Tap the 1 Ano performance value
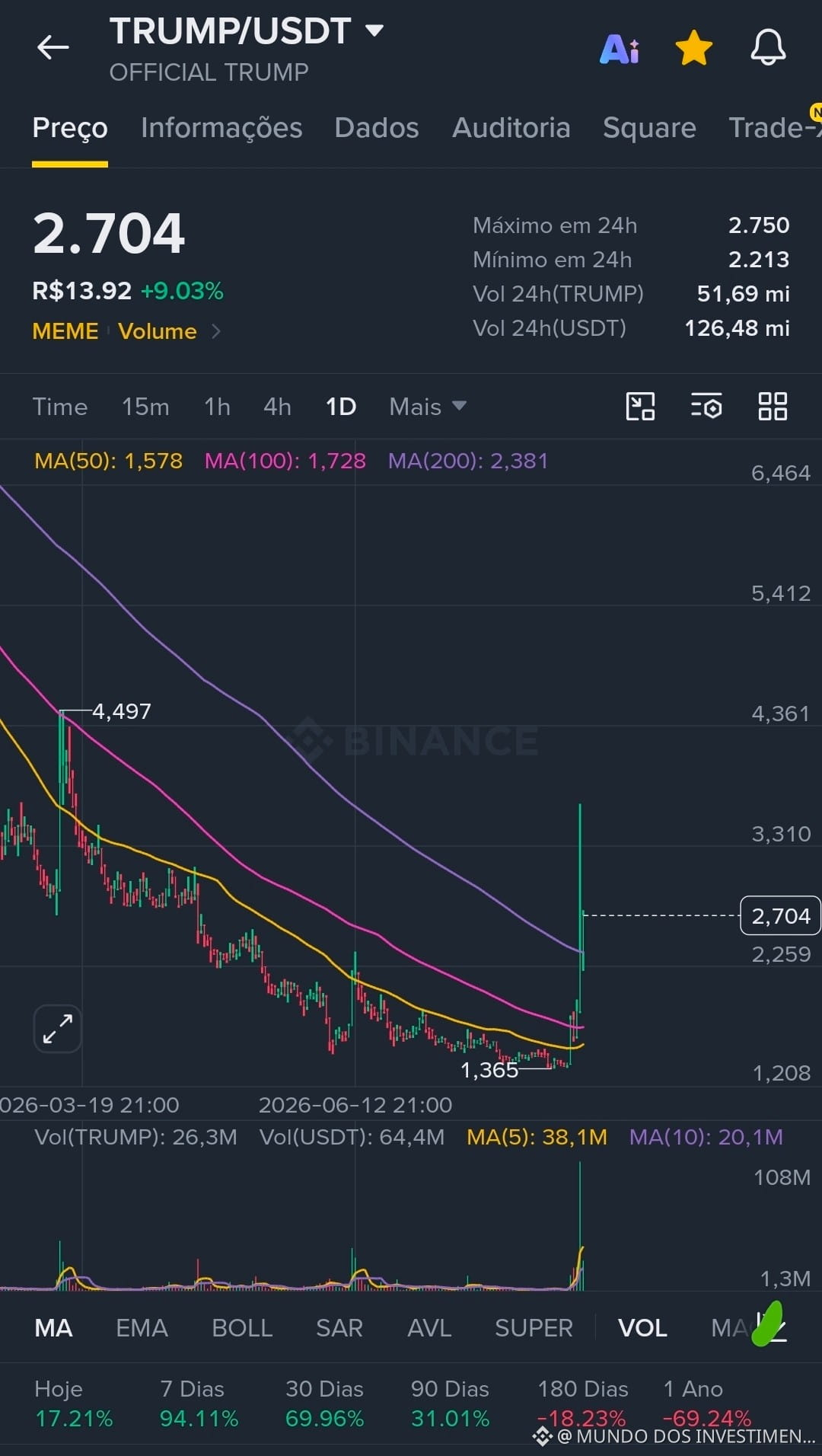822x1456 pixels. (x=707, y=1418)
